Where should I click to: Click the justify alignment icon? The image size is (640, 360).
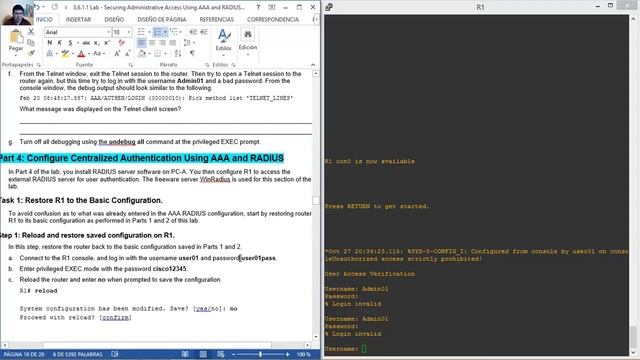coord(172,42)
